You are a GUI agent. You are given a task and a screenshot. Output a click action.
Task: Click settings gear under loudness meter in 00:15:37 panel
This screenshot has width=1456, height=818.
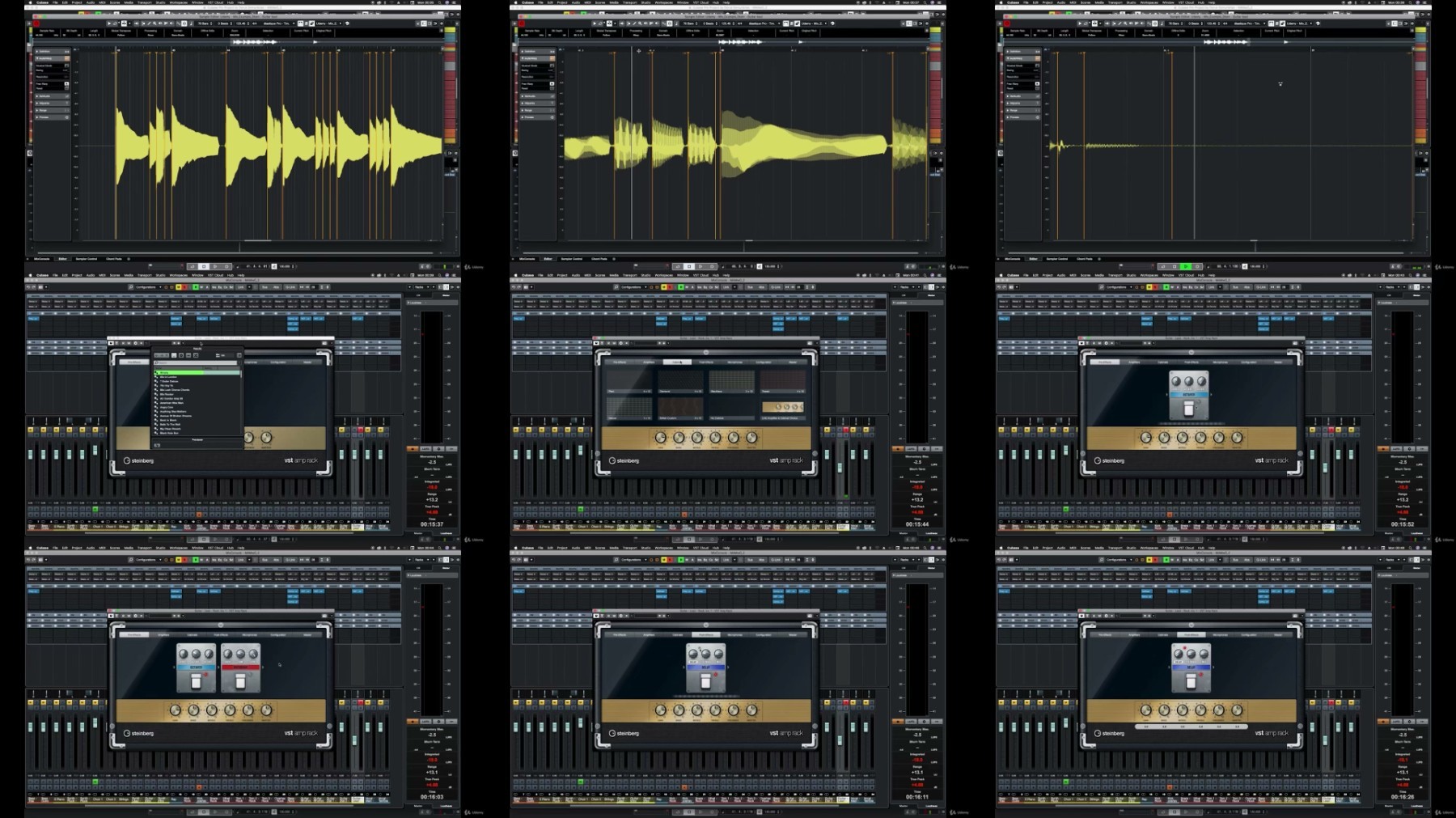[438, 449]
